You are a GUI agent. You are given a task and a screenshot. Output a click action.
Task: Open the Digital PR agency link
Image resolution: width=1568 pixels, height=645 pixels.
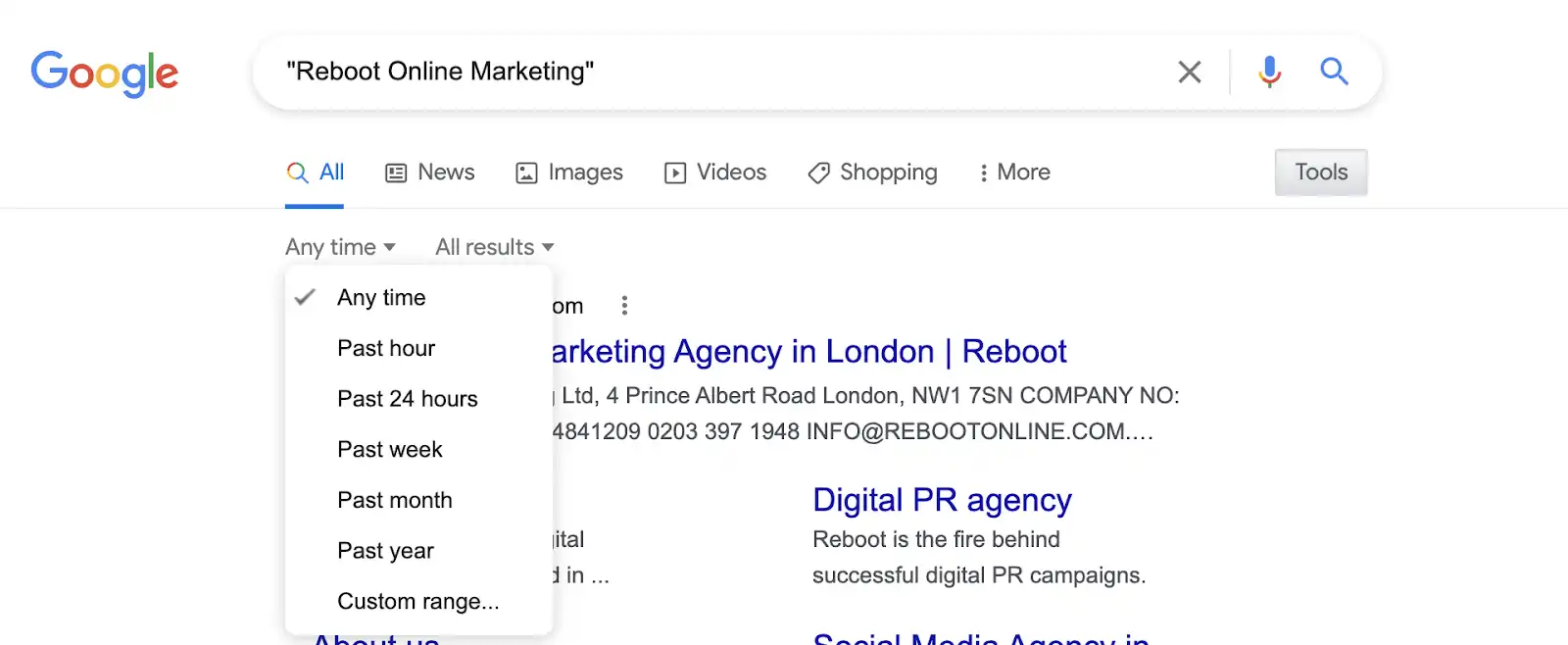coord(942,500)
